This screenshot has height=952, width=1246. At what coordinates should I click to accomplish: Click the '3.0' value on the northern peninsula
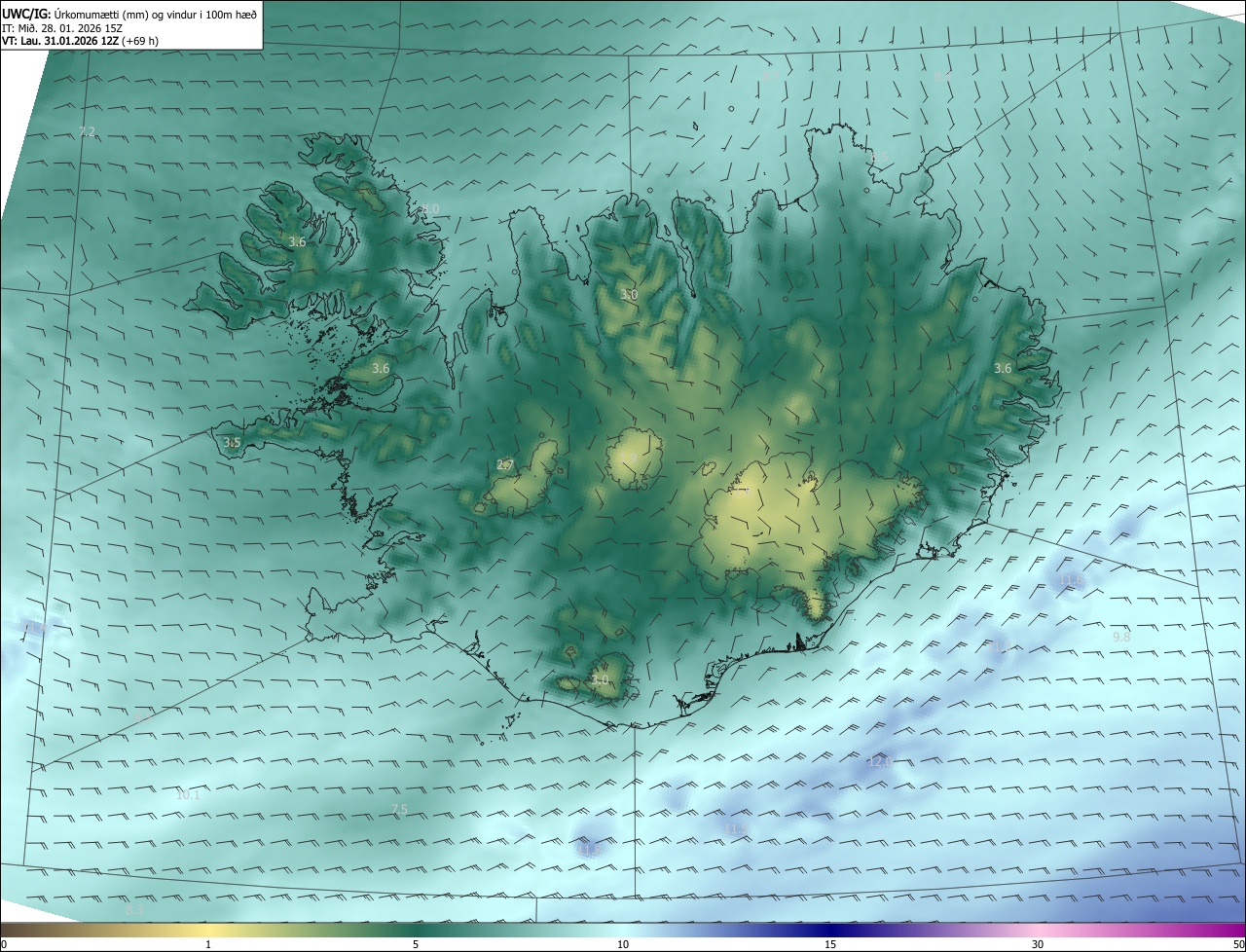(x=629, y=294)
